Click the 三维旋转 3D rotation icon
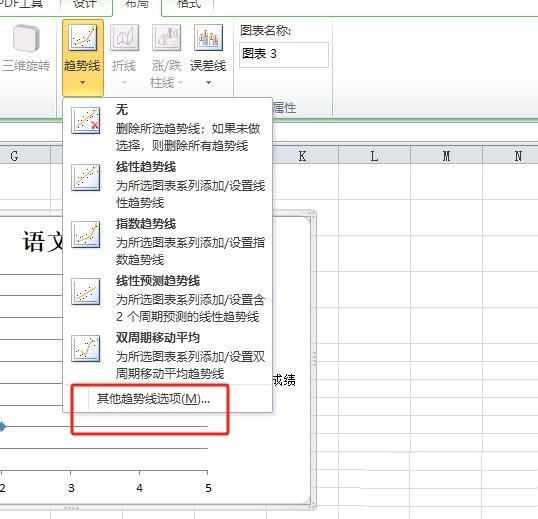Screen dimensions: 538x519 (26, 38)
